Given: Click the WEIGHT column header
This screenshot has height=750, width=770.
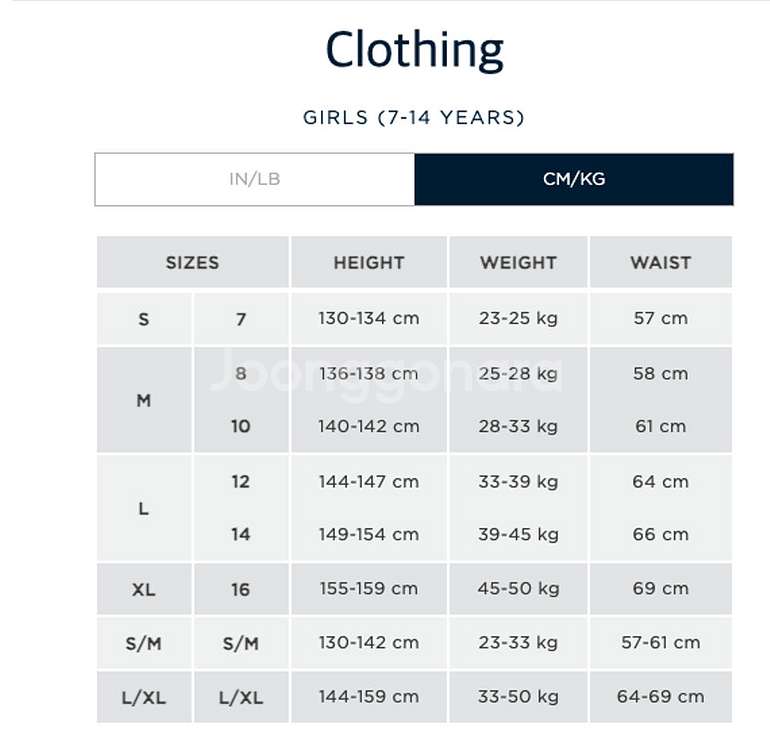Looking at the screenshot, I should 518,263.
